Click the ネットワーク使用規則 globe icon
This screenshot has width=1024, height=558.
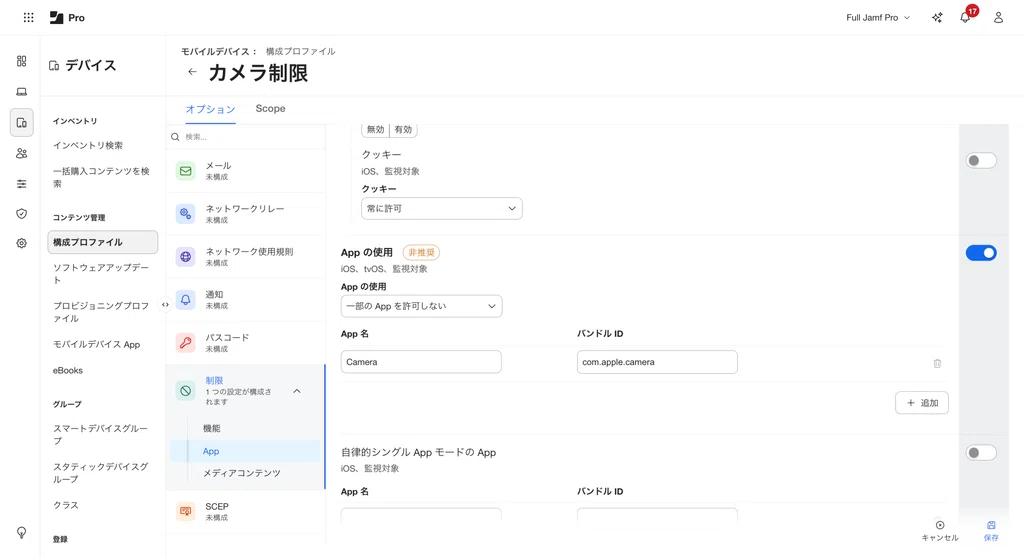click(x=186, y=257)
